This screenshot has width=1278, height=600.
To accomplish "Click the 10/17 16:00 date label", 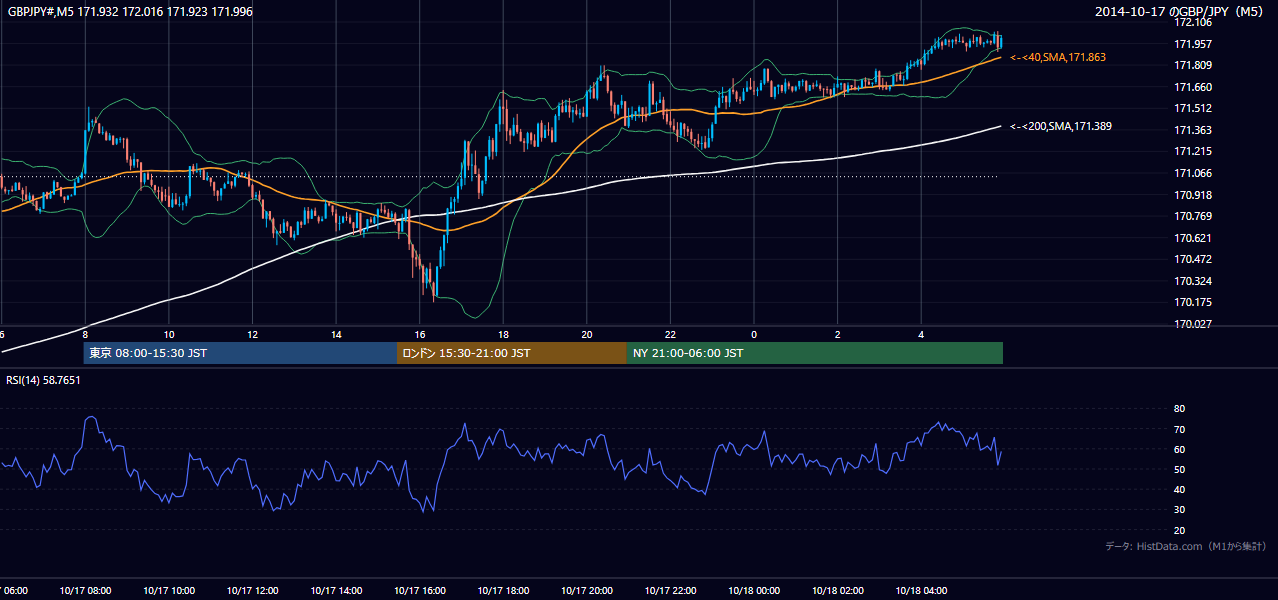I will (x=419, y=591).
